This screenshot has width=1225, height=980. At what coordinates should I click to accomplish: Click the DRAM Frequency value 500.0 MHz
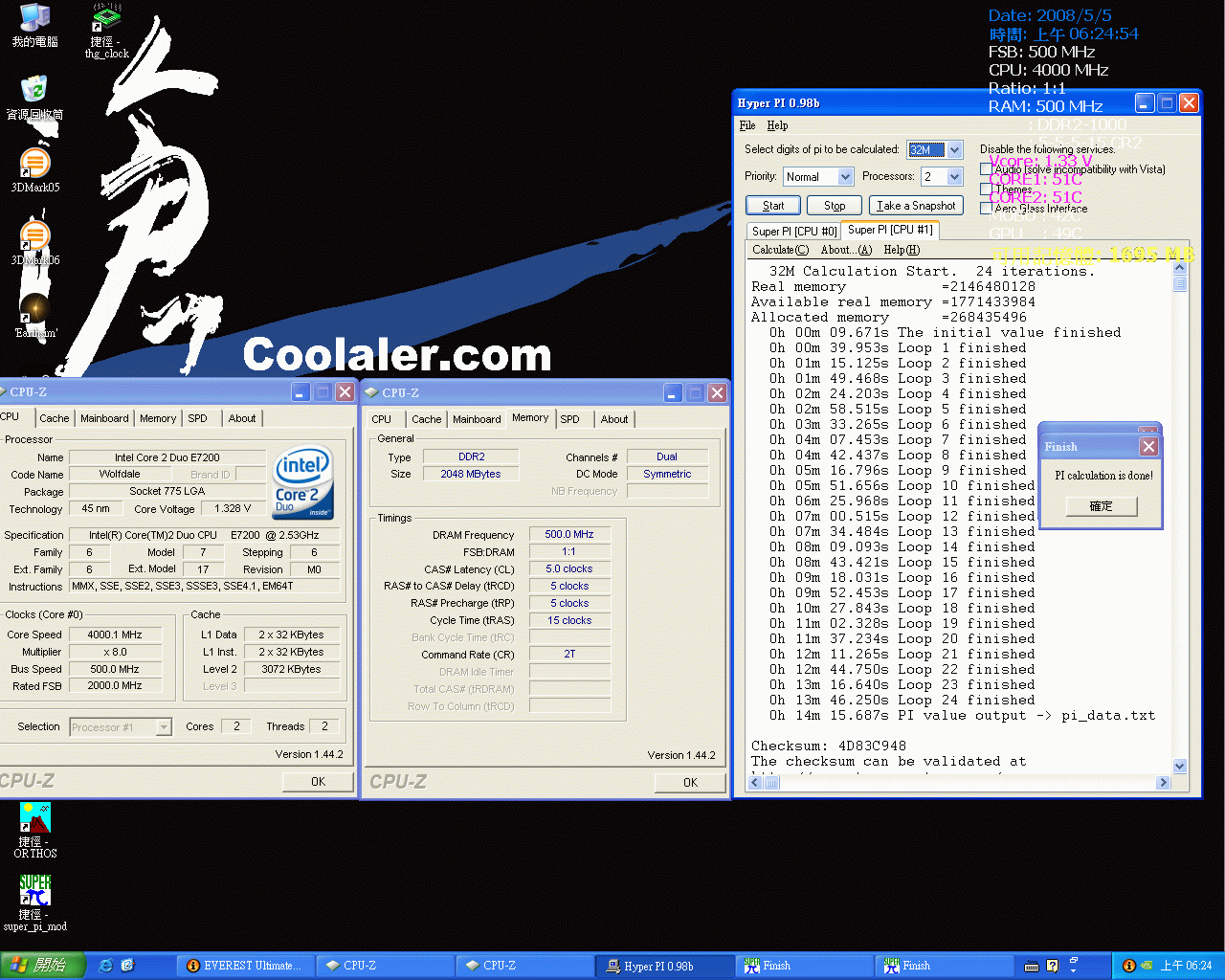[x=569, y=534]
